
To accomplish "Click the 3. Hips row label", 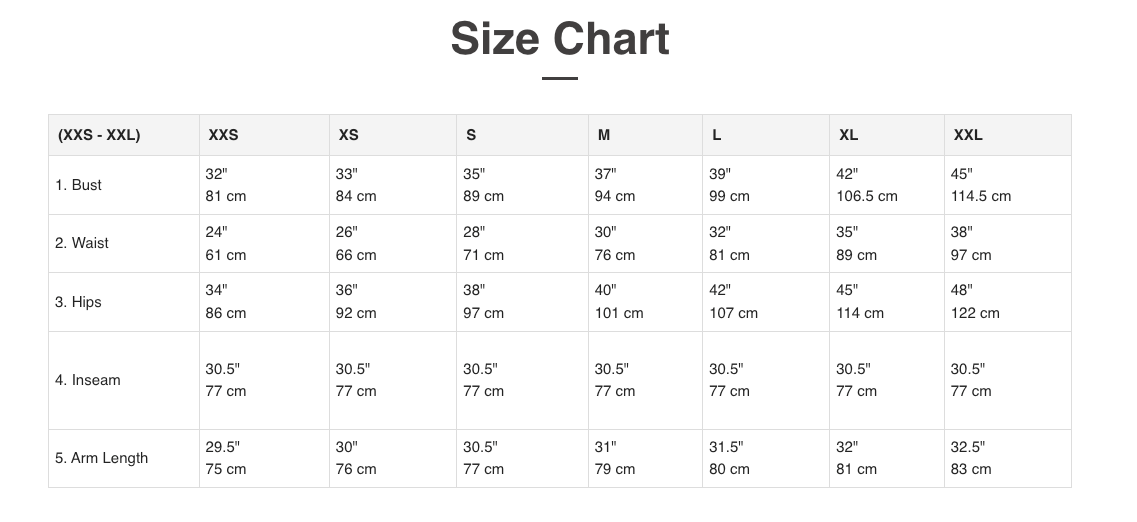I will point(79,302).
